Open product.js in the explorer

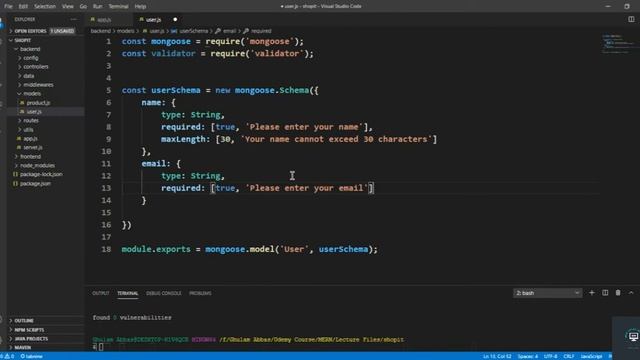coord(46,103)
